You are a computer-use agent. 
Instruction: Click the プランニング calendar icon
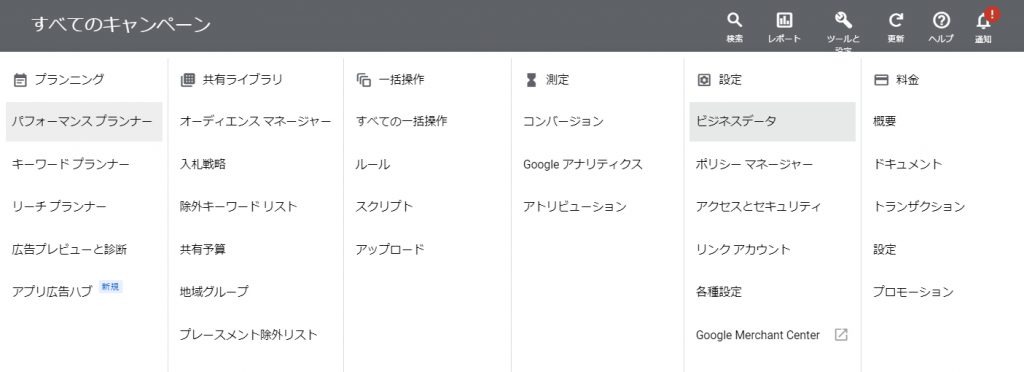pyautogui.click(x=20, y=80)
